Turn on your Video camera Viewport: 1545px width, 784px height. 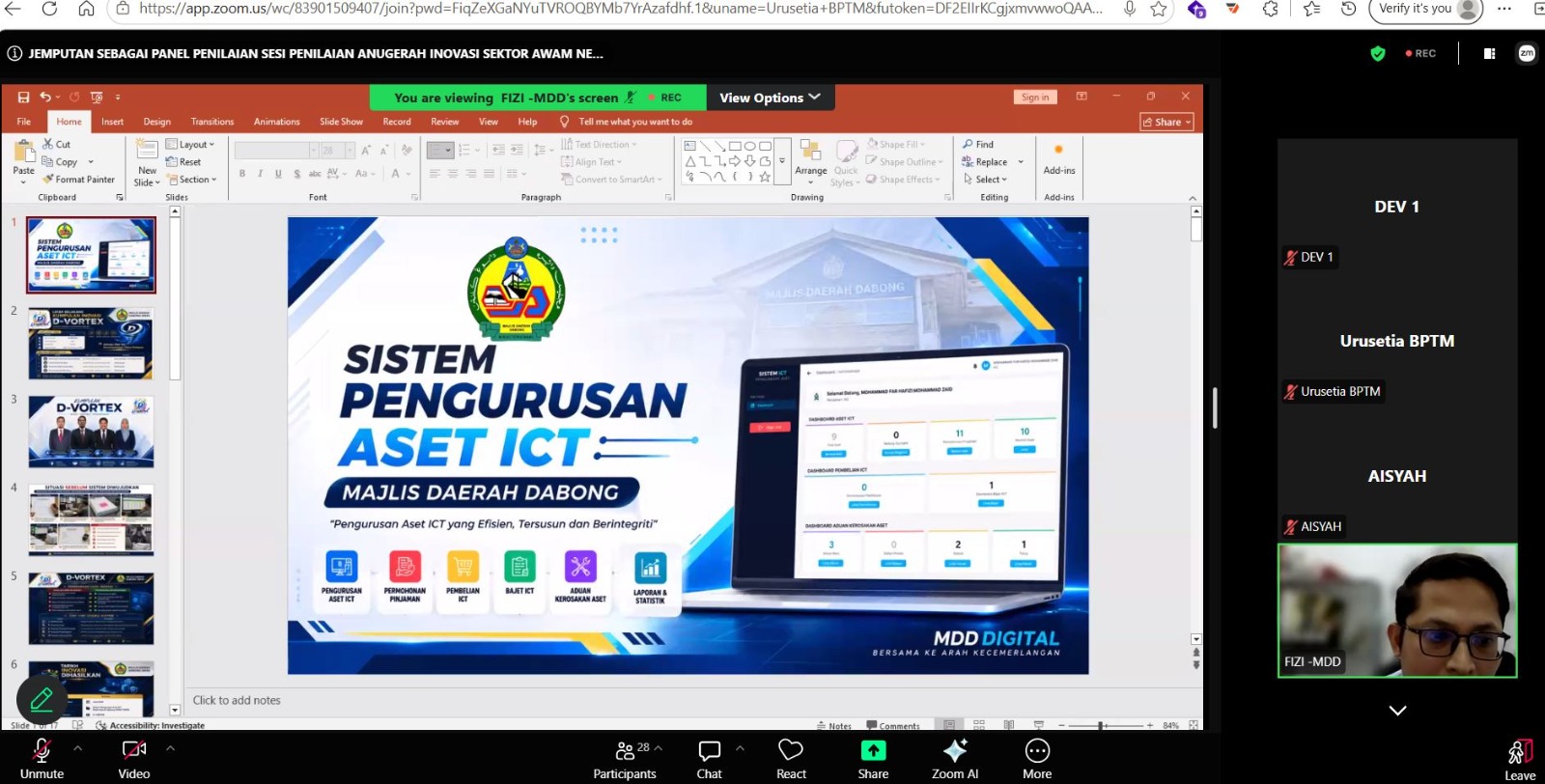pos(134,760)
